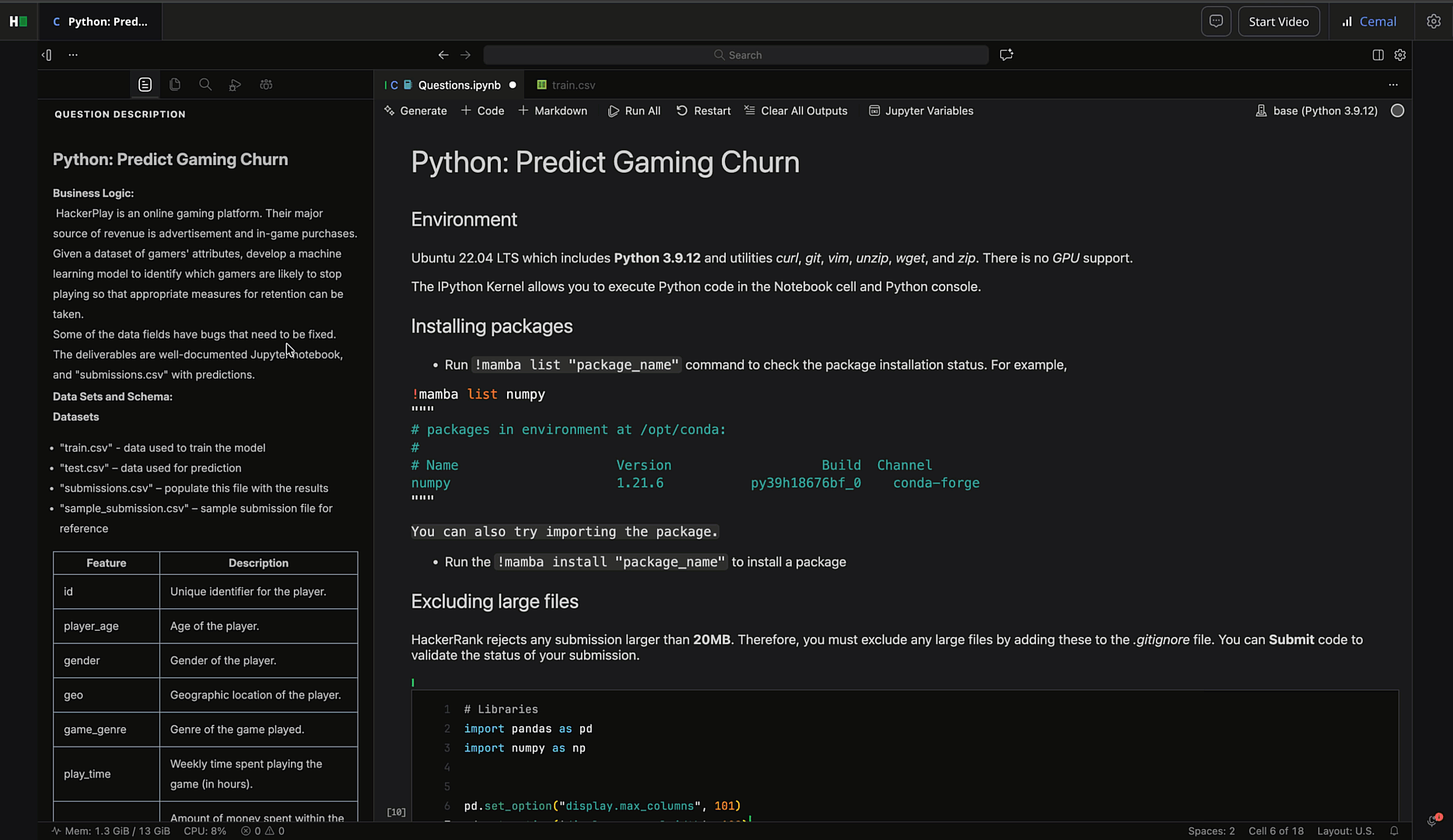
Task: Click the Restart kernel icon
Action: [x=681, y=110]
